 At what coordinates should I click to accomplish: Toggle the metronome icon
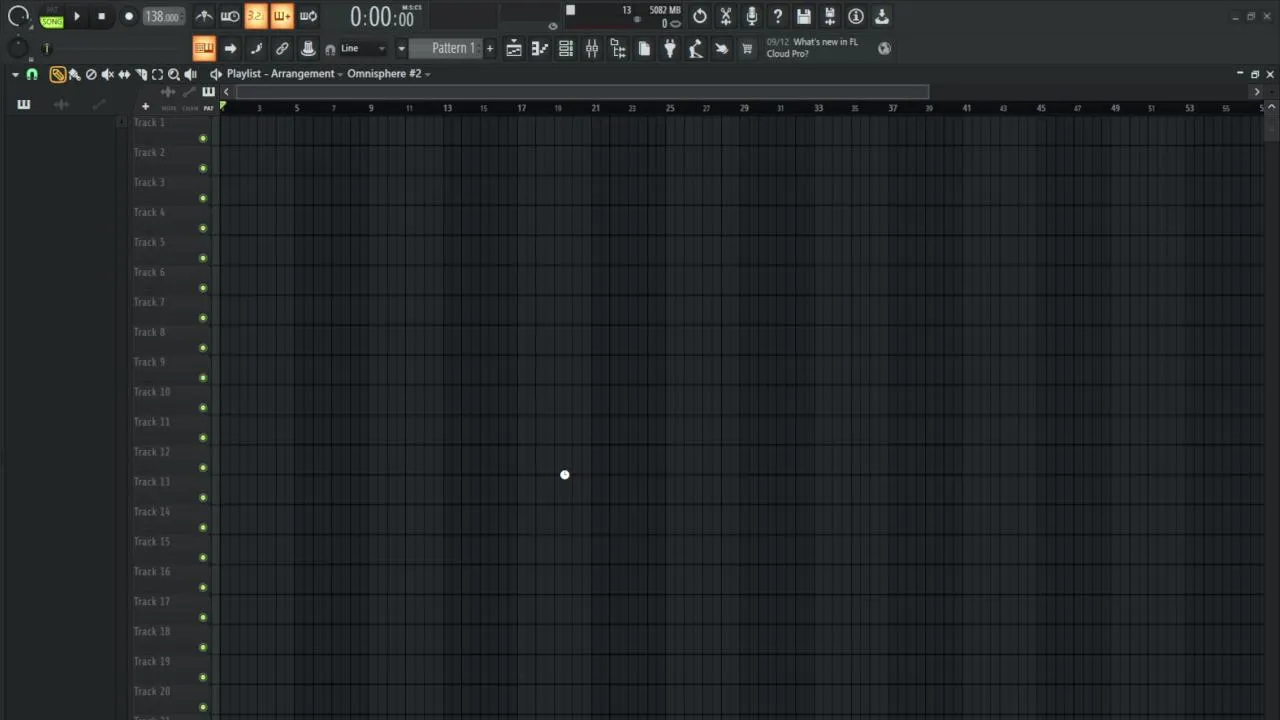[204, 16]
